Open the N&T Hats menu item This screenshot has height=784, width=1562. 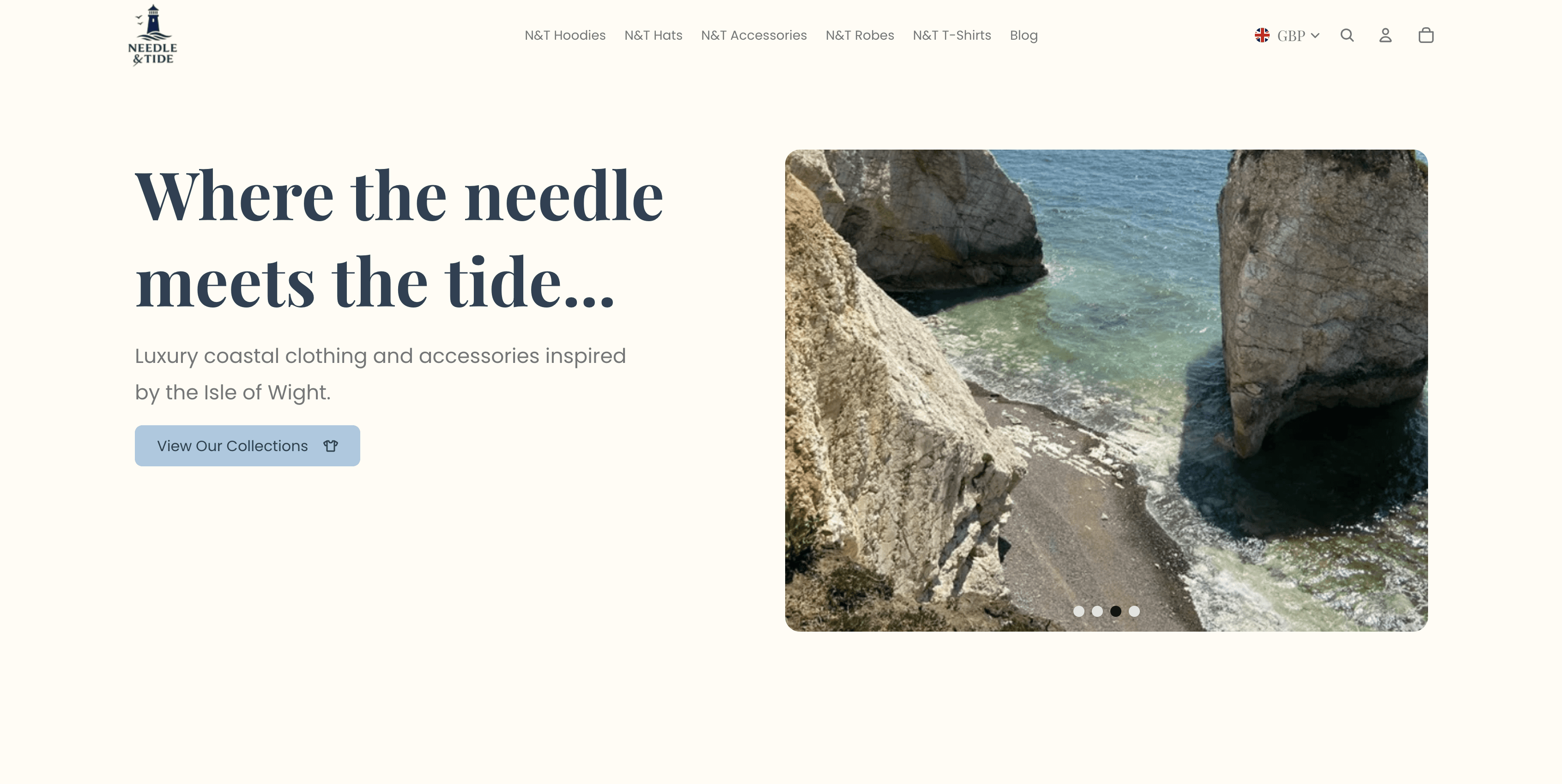pyautogui.click(x=654, y=35)
